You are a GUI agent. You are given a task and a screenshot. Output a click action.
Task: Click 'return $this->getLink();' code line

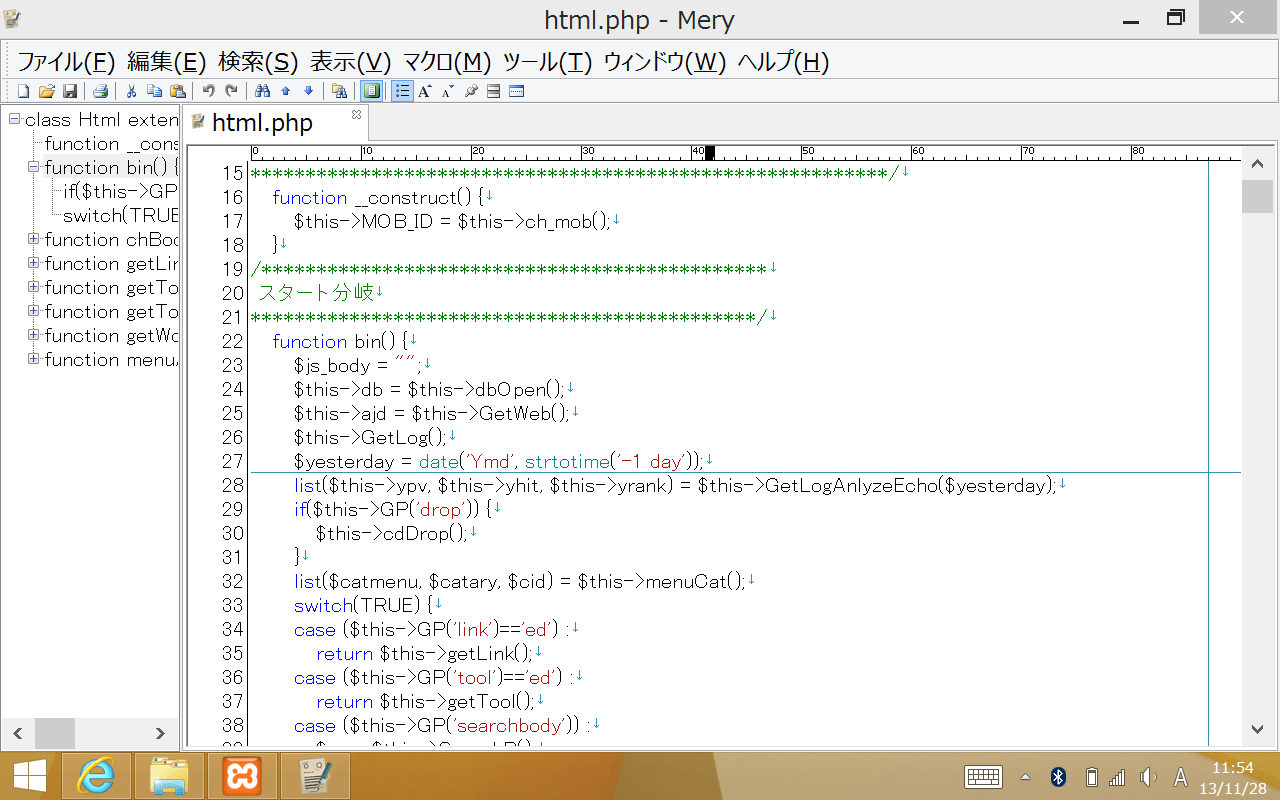(424, 653)
